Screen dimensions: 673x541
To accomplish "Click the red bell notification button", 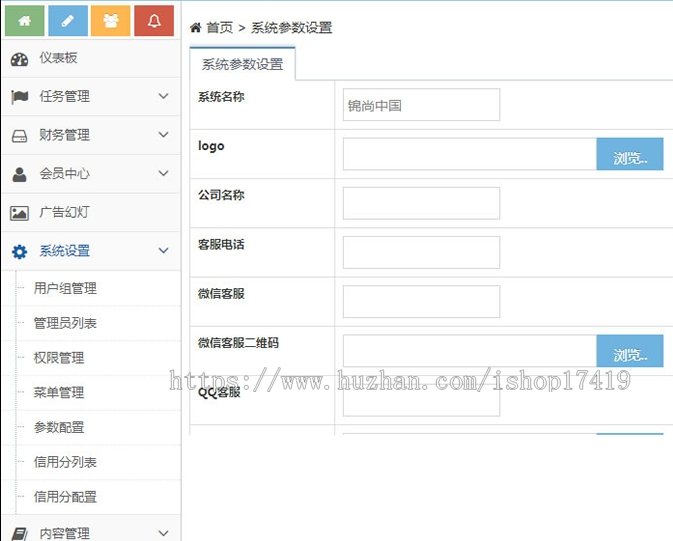I will tap(154, 21).
